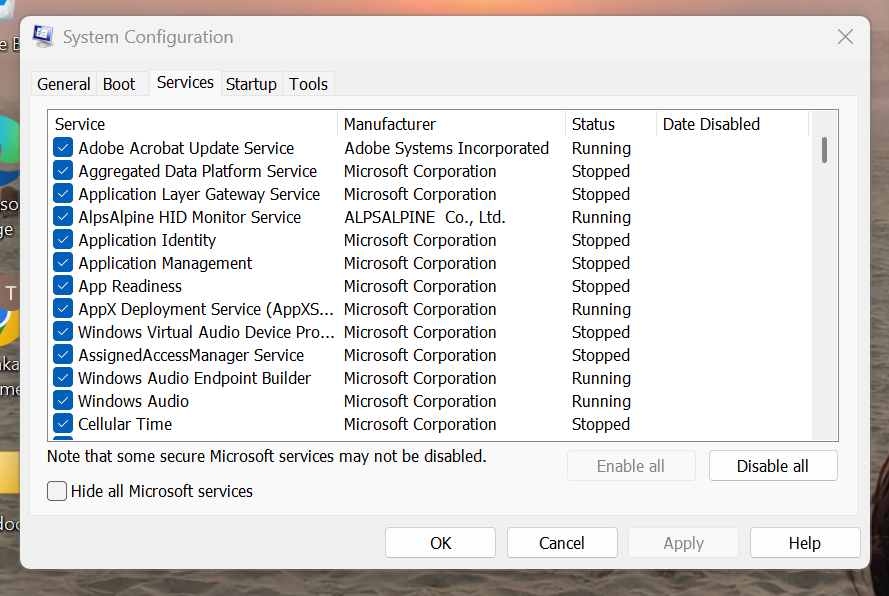Screen dimensions: 889x596
Task: Select 'Cellular Time' service name
Action: coord(125,424)
